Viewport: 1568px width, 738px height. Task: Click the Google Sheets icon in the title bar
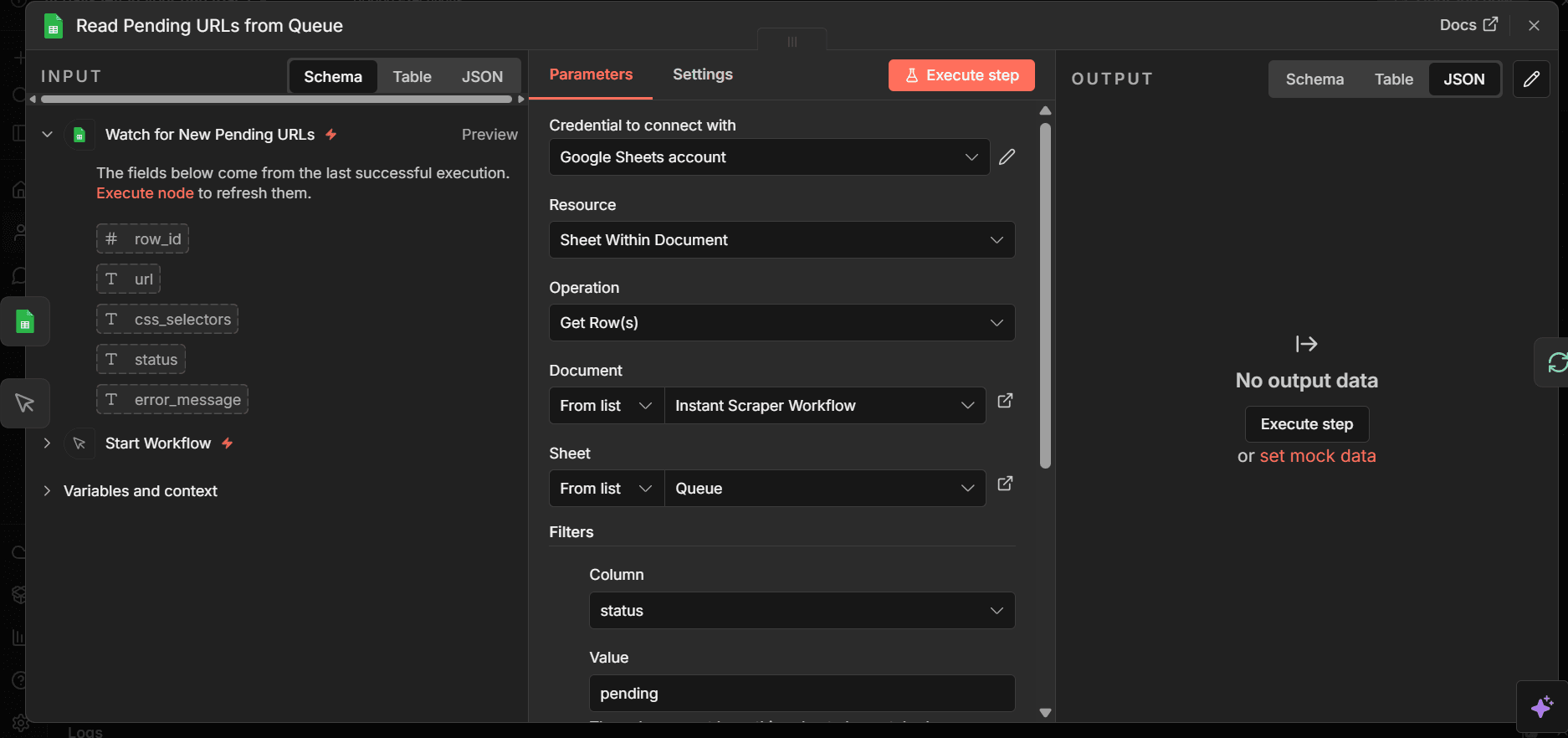[54, 26]
